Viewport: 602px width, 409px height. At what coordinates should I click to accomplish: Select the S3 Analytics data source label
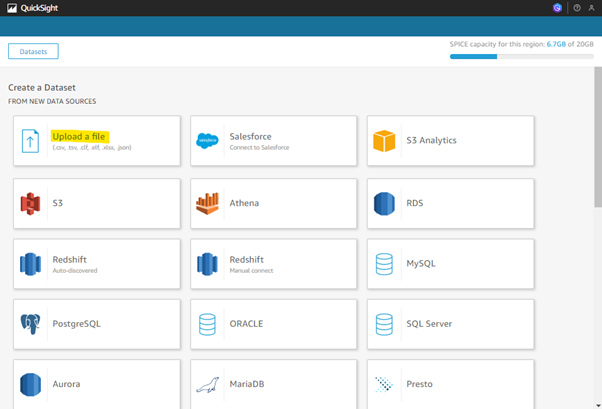pos(432,140)
